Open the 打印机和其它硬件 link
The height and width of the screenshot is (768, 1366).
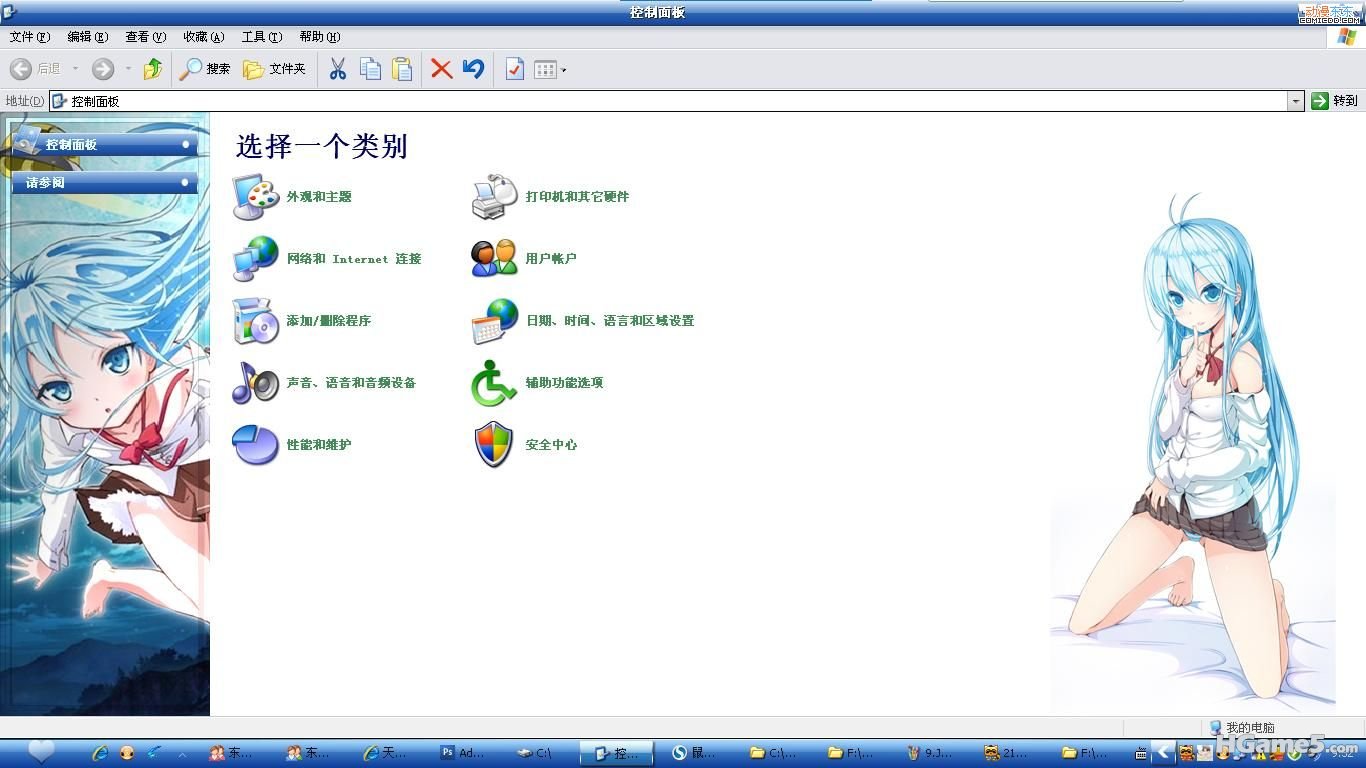click(578, 197)
